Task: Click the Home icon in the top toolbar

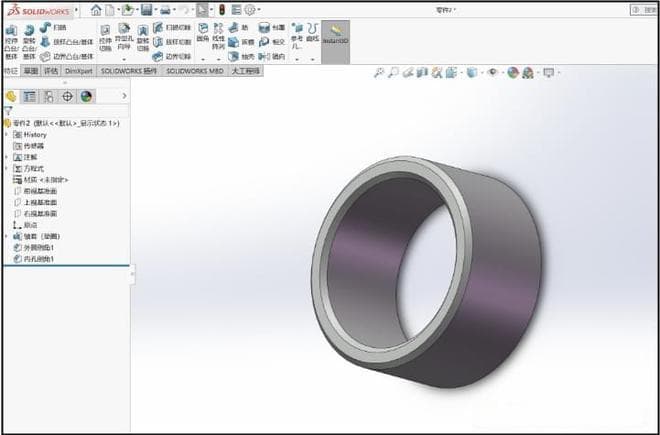Action: coord(96,10)
